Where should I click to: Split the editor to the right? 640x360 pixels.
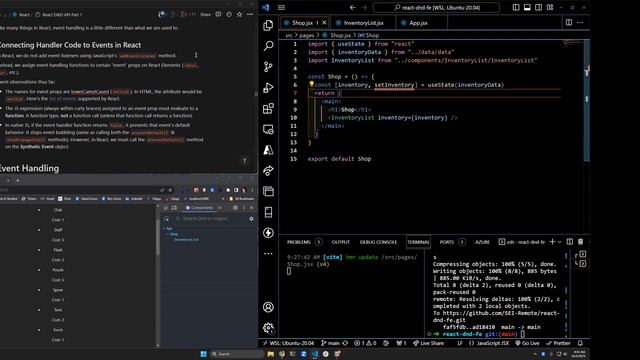(569, 22)
